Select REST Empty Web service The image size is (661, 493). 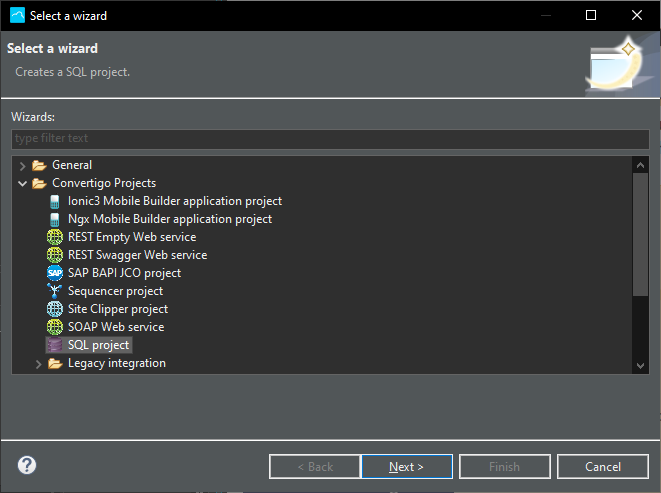tap(132, 237)
